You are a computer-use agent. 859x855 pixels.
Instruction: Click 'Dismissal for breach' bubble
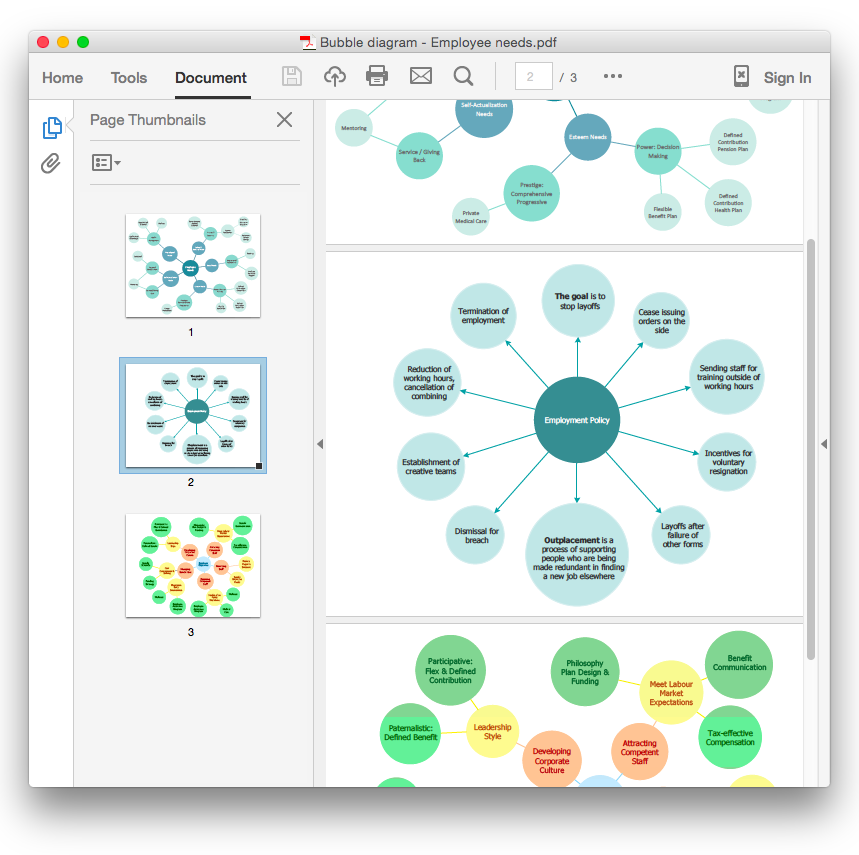pos(476,535)
